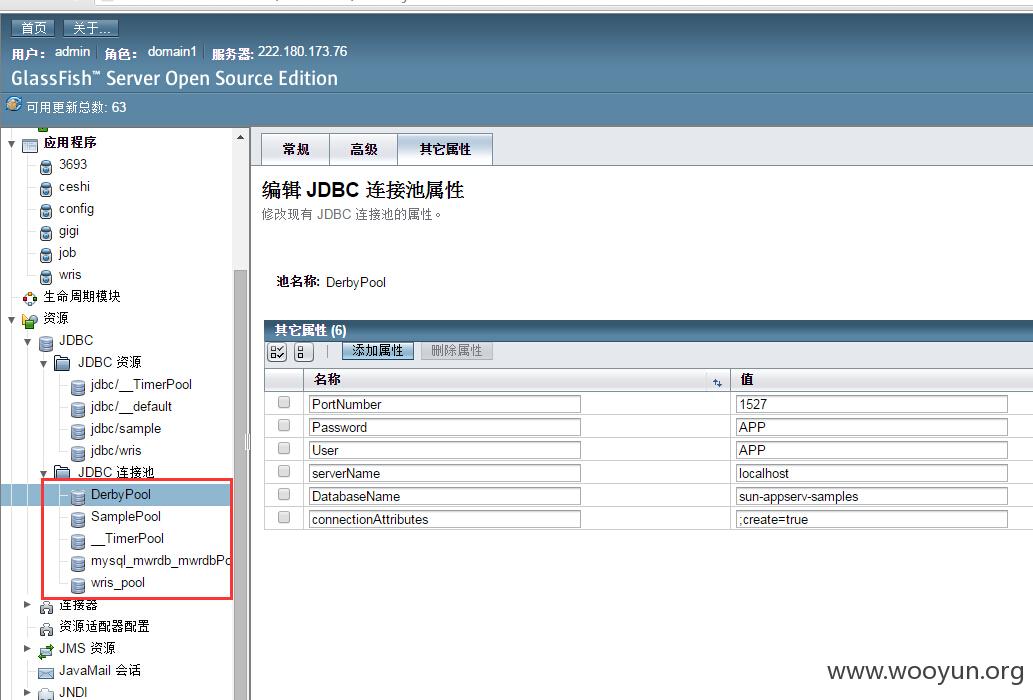Click the select-all properties icon
This screenshot has width=1033, height=700.
pyautogui.click(x=277, y=352)
